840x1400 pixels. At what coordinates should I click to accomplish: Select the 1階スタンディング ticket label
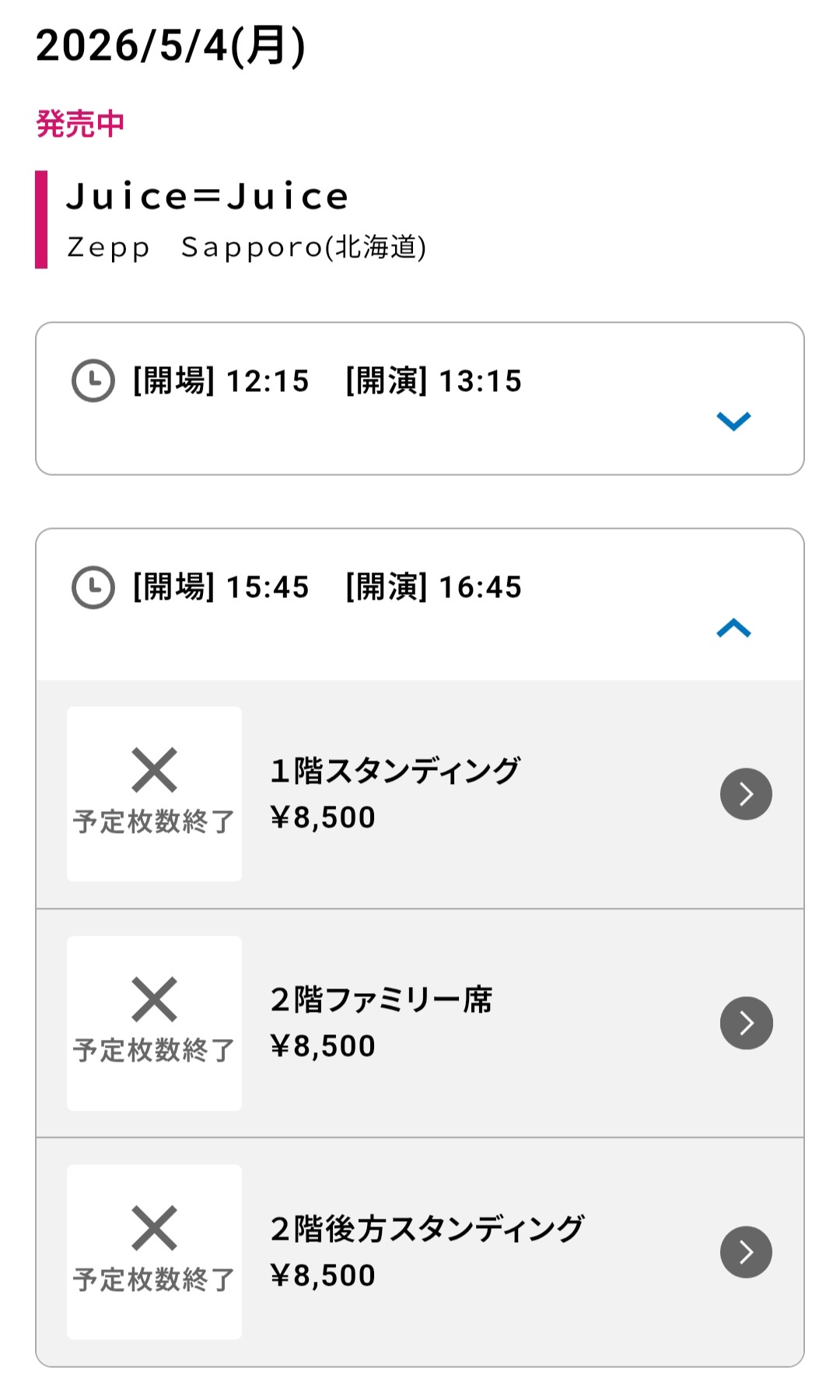[394, 770]
